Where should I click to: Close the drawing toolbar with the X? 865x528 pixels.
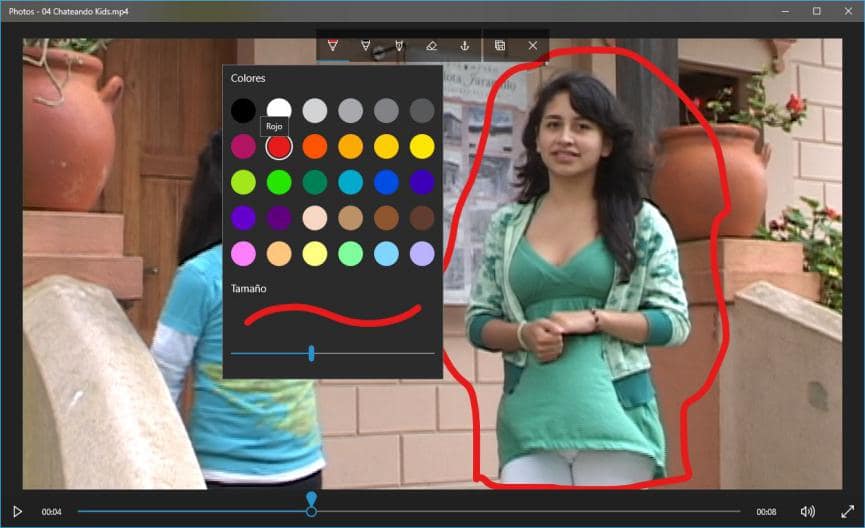pos(532,45)
